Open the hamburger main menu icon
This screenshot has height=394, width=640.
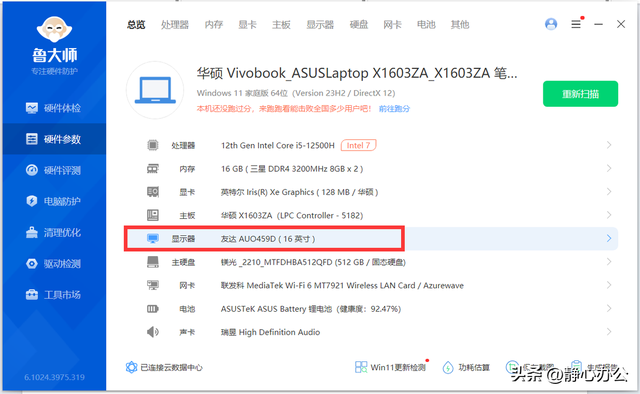pos(576,24)
